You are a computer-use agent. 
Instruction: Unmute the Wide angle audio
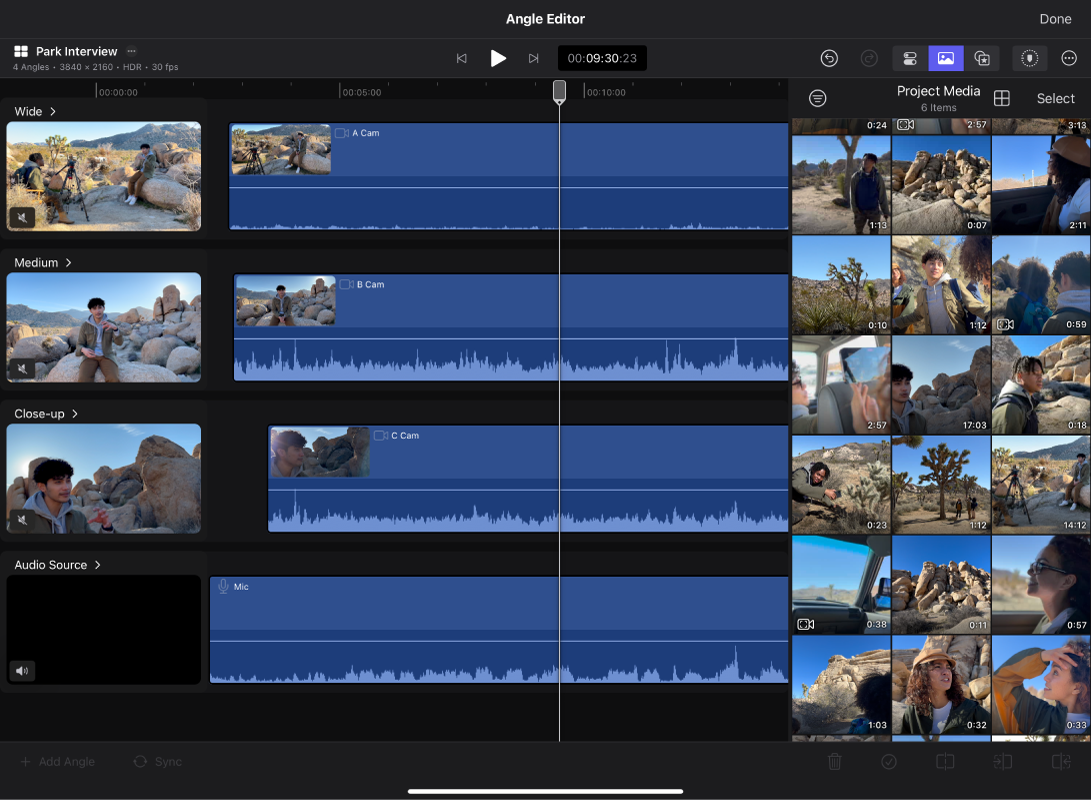[22, 217]
